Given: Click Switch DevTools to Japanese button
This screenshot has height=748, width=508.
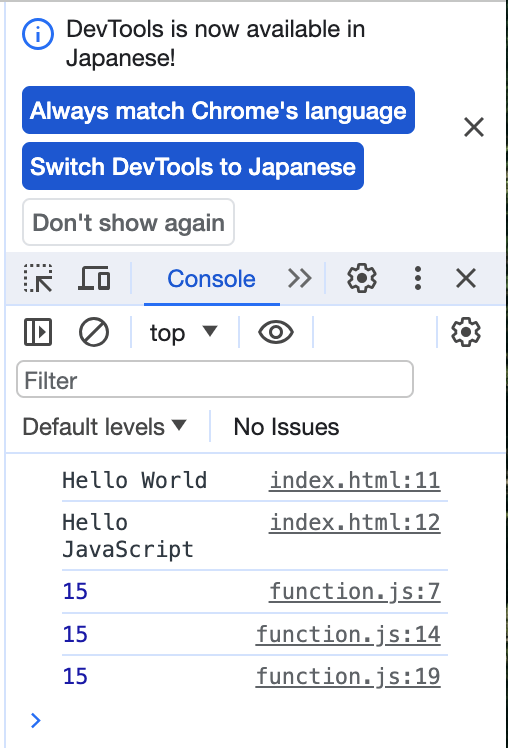Looking at the screenshot, I should click(x=193, y=166).
